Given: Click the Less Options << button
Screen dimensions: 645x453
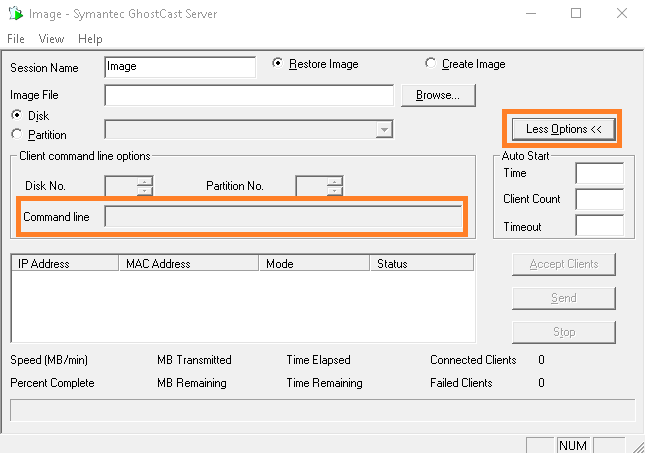Looking at the screenshot, I should (x=564, y=129).
